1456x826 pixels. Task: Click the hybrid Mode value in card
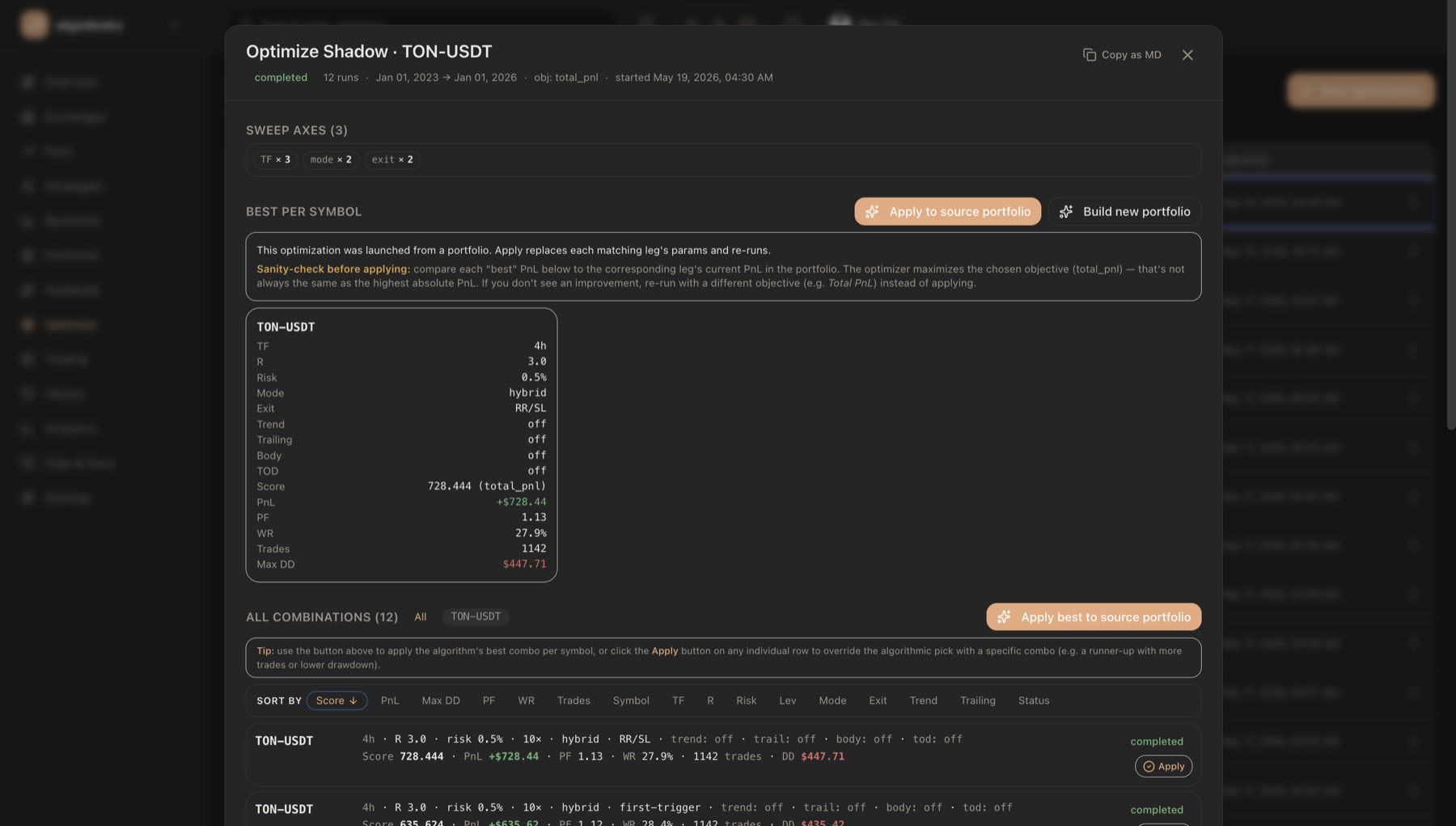coord(527,393)
